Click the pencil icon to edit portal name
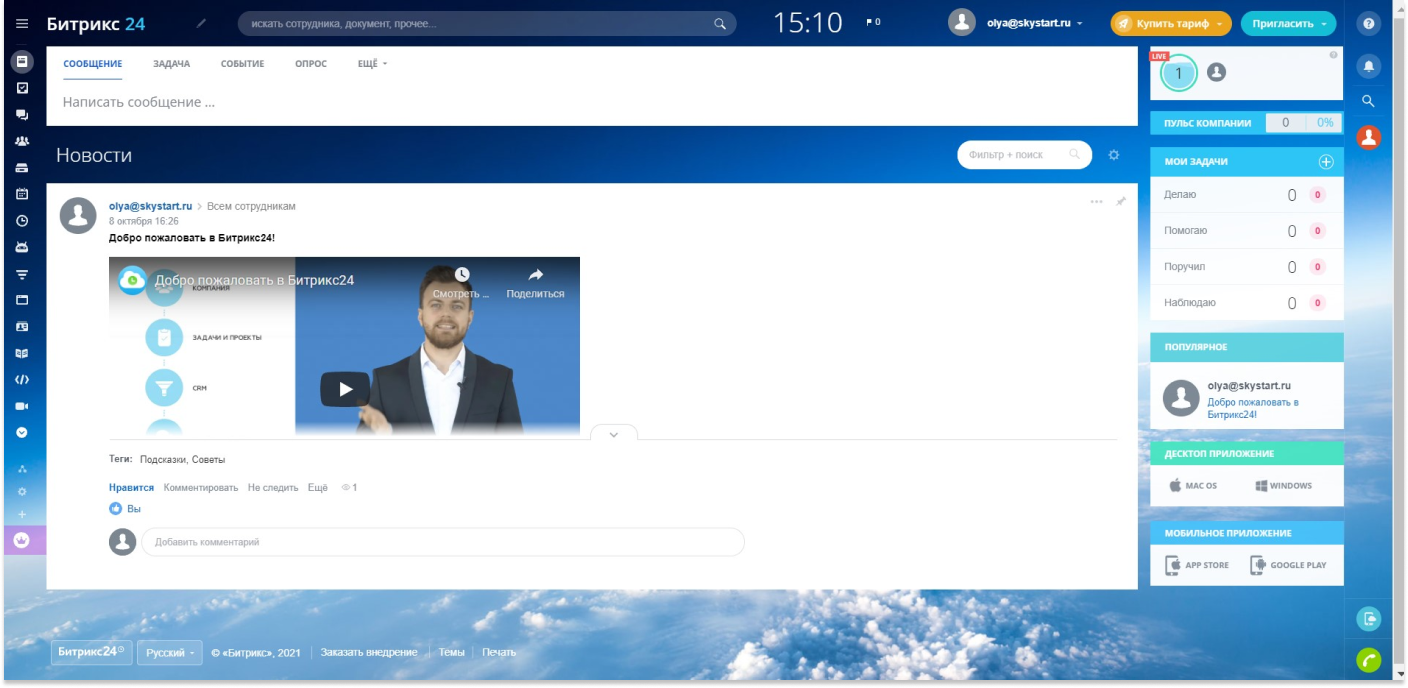 [x=202, y=23]
